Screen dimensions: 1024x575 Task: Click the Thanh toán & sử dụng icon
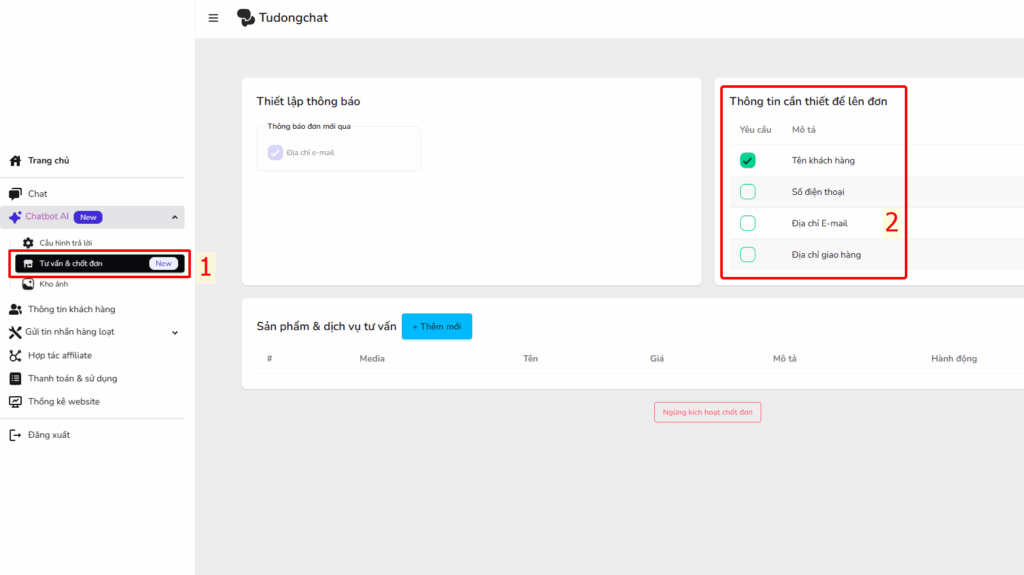coord(15,378)
